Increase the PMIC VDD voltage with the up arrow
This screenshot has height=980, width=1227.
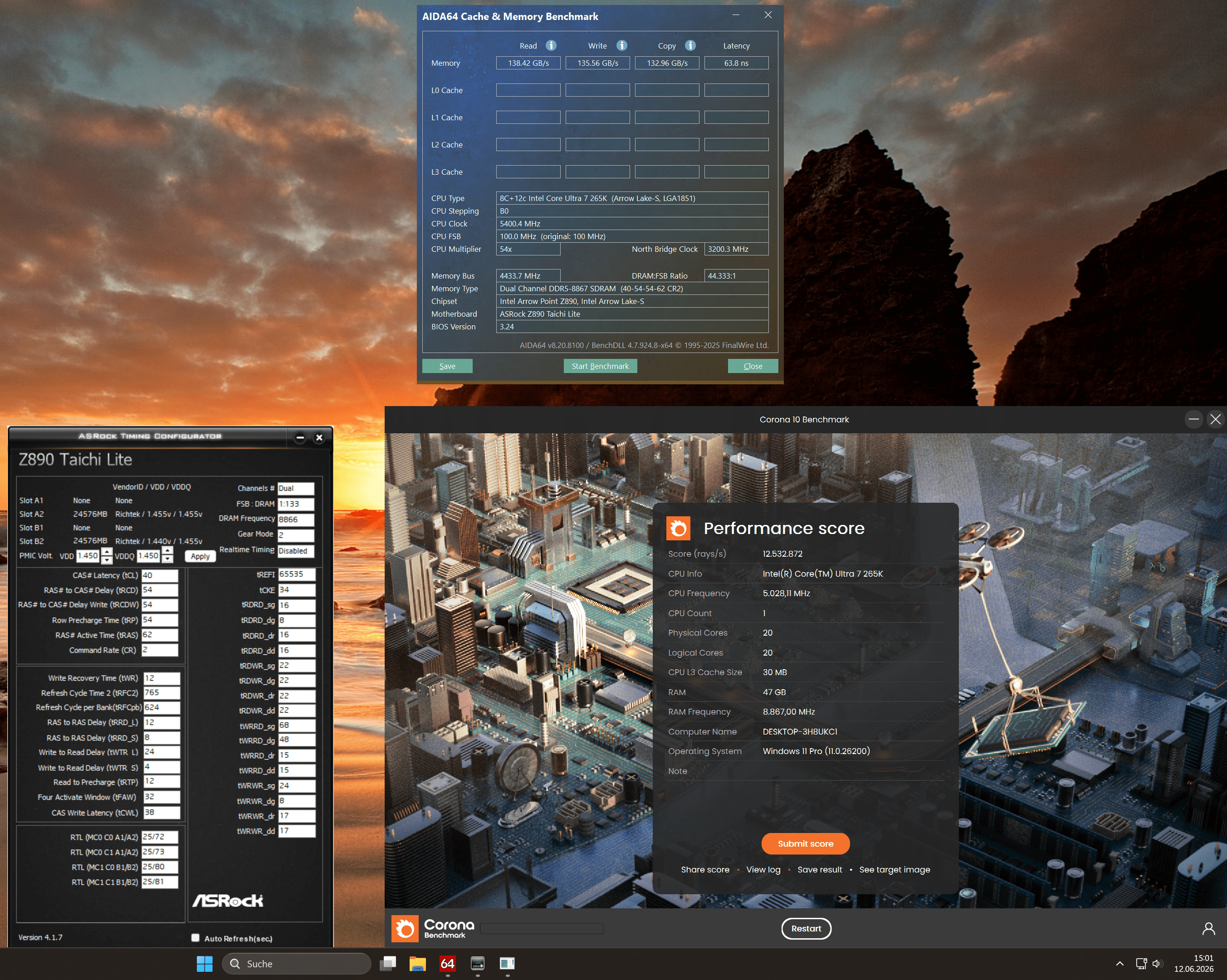107,551
